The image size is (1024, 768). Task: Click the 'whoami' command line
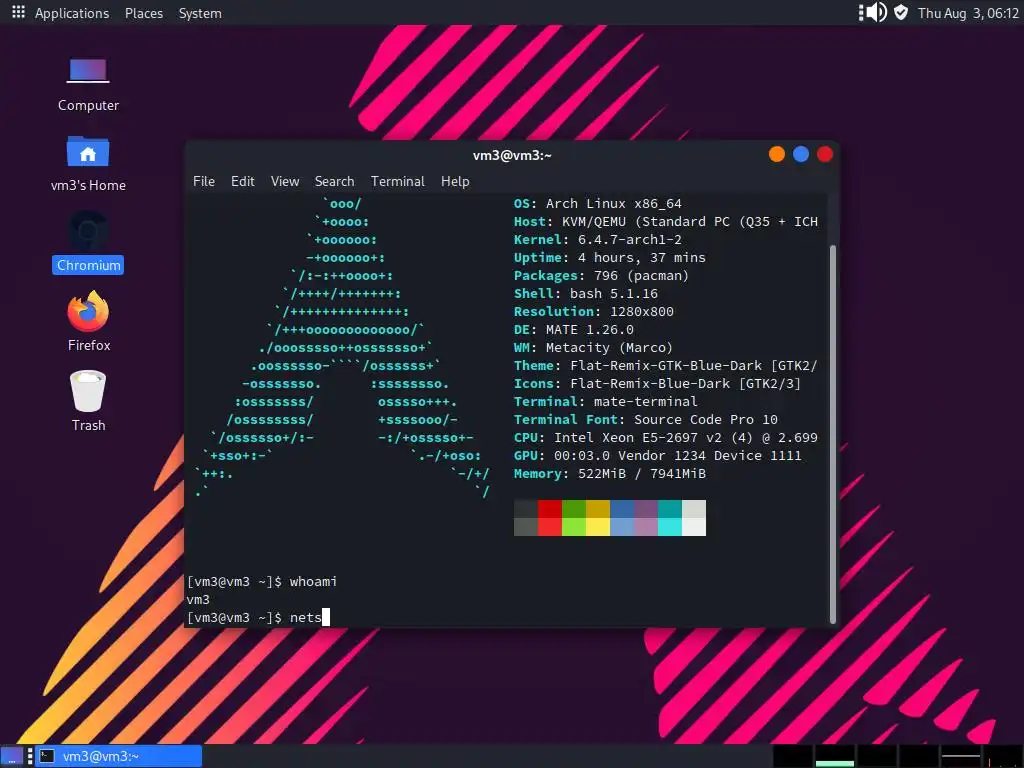click(262, 581)
